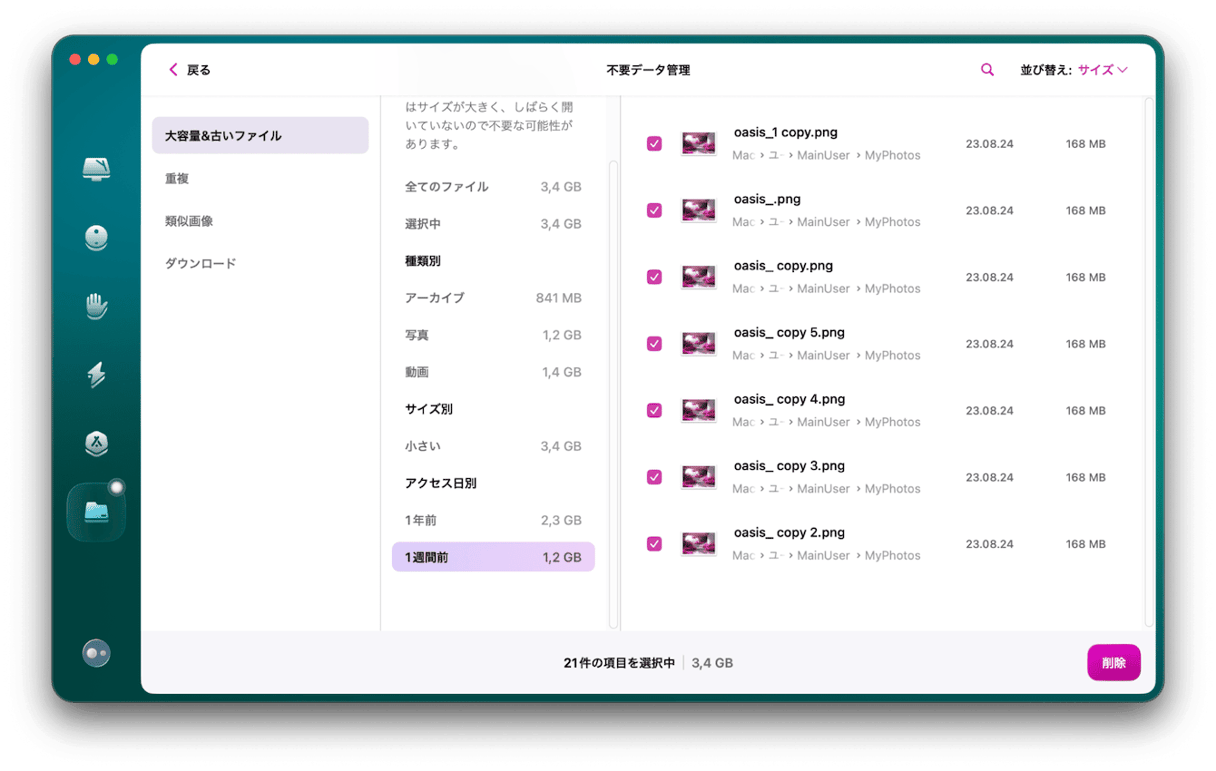The width and height of the screenshot is (1216, 771).
Task: Uncheck the oasis_1 copy.png checkbox
Action: click(x=654, y=144)
